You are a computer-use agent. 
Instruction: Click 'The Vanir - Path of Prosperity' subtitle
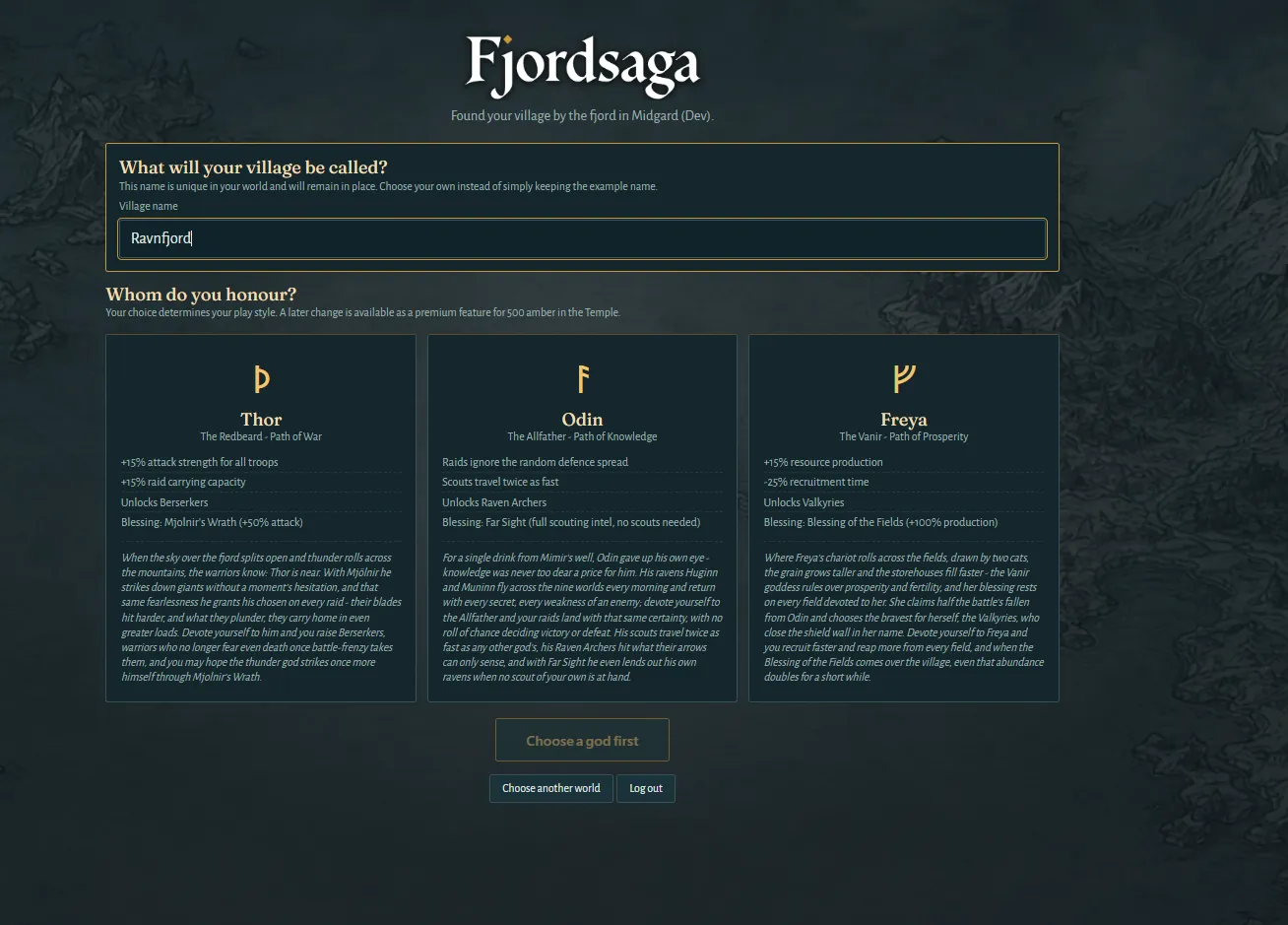[x=904, y=436]
